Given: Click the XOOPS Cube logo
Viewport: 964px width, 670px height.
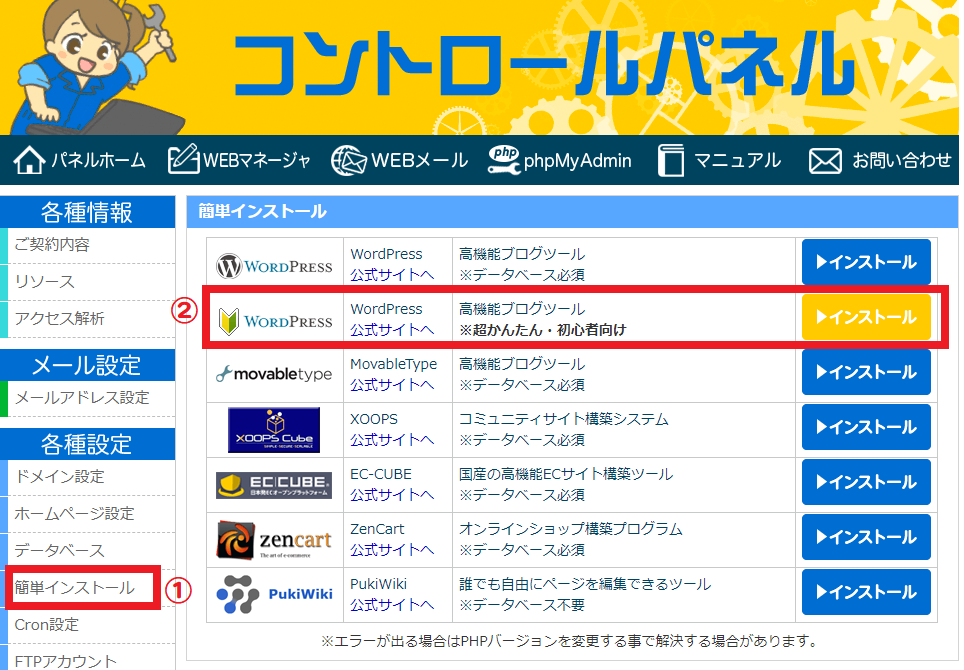Looking at the screenshot, I should coord(274,430).
